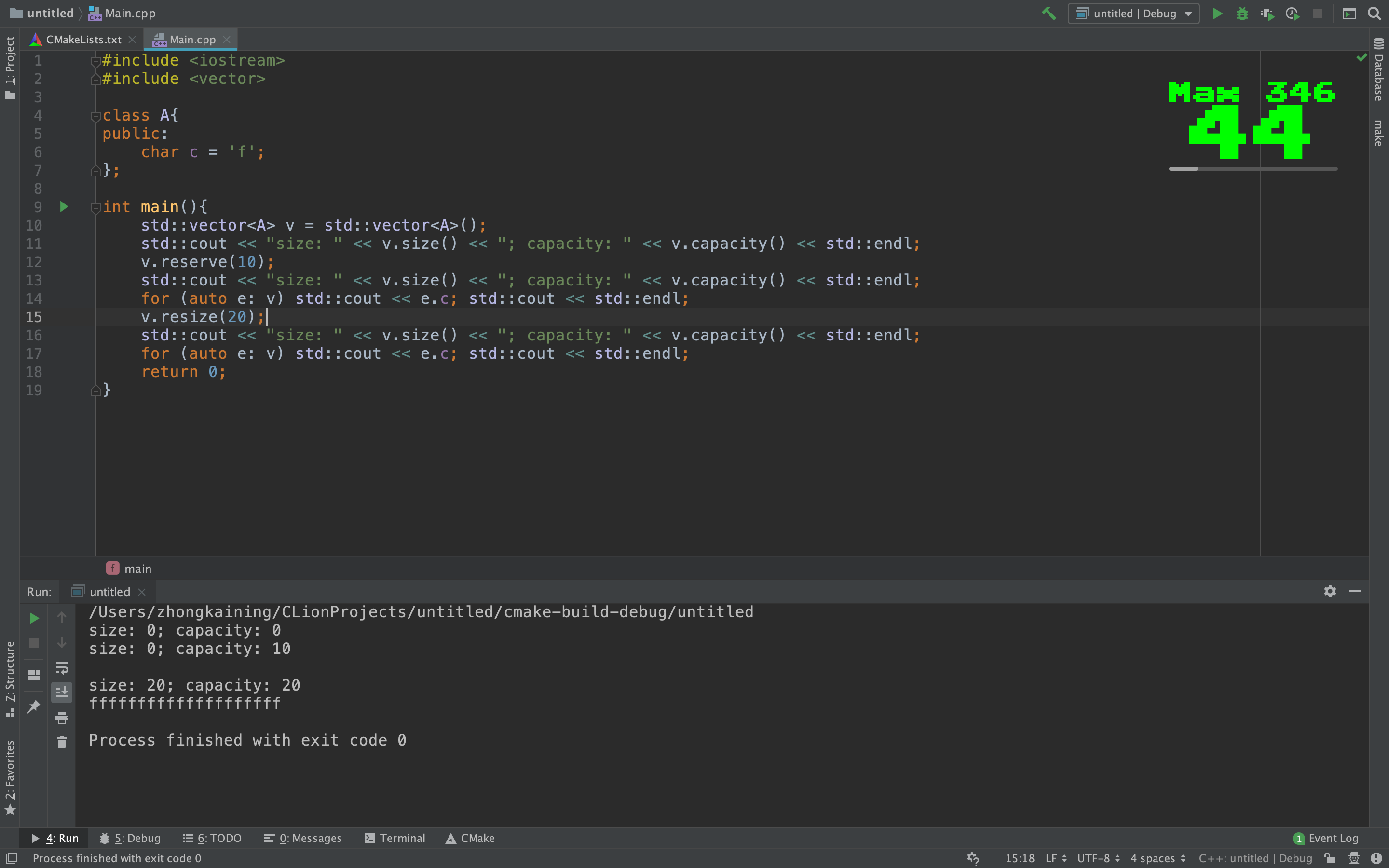
Task: Close the CMakeLists.txt tab
Action: (x=132, y=40)
